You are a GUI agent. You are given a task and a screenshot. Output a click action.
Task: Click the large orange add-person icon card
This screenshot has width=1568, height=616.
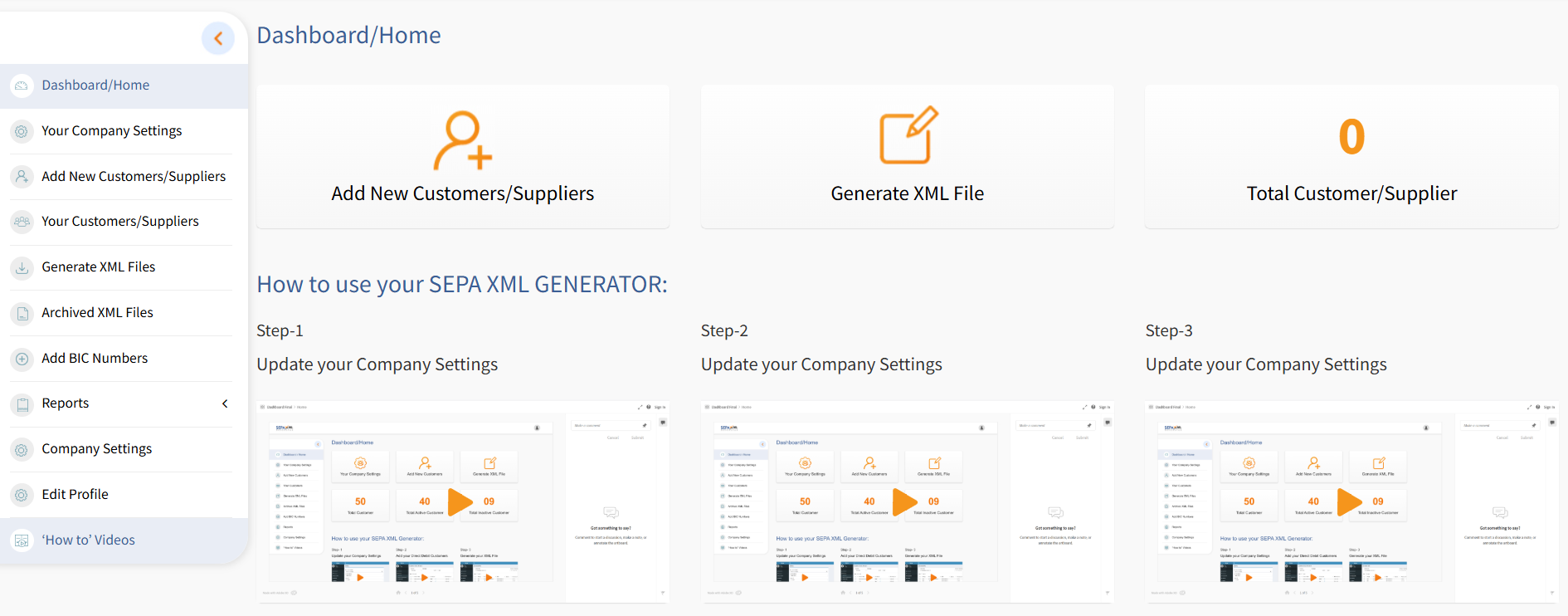pos(462,140)
